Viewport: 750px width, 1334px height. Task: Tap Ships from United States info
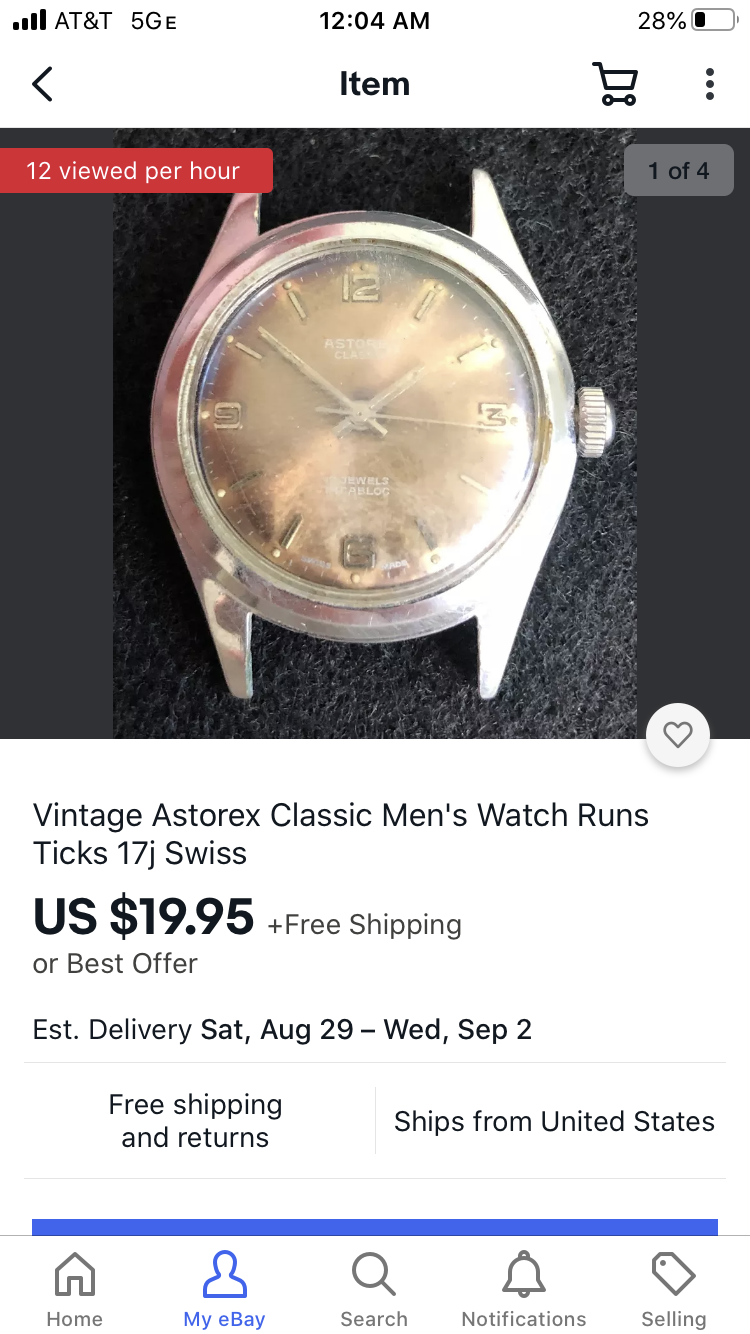[554, 1121]
